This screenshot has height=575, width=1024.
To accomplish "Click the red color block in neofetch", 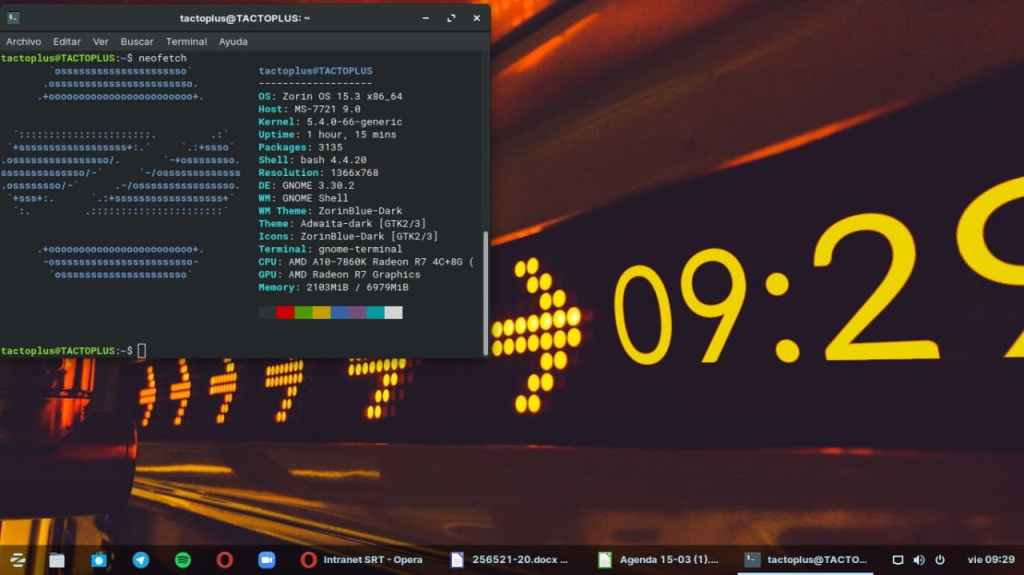I will (285, 313).
